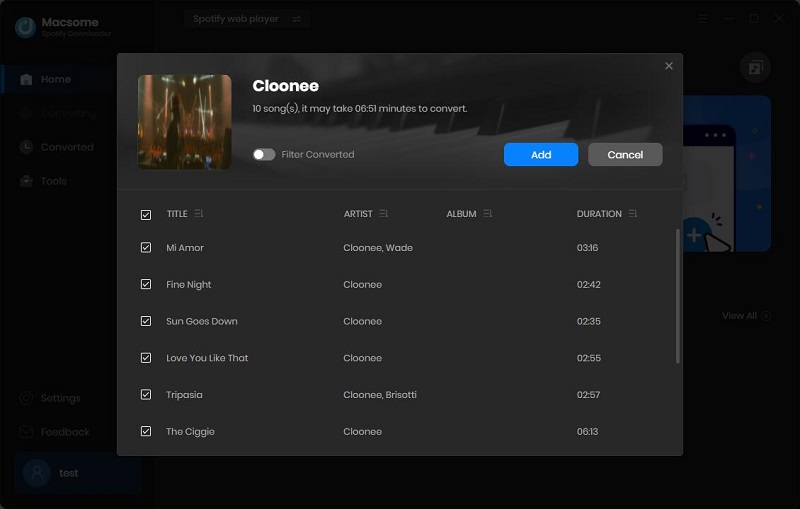Click duration 03:16
Image resolution: width=800 pixels, height=509 pixels.
(587, 248)
